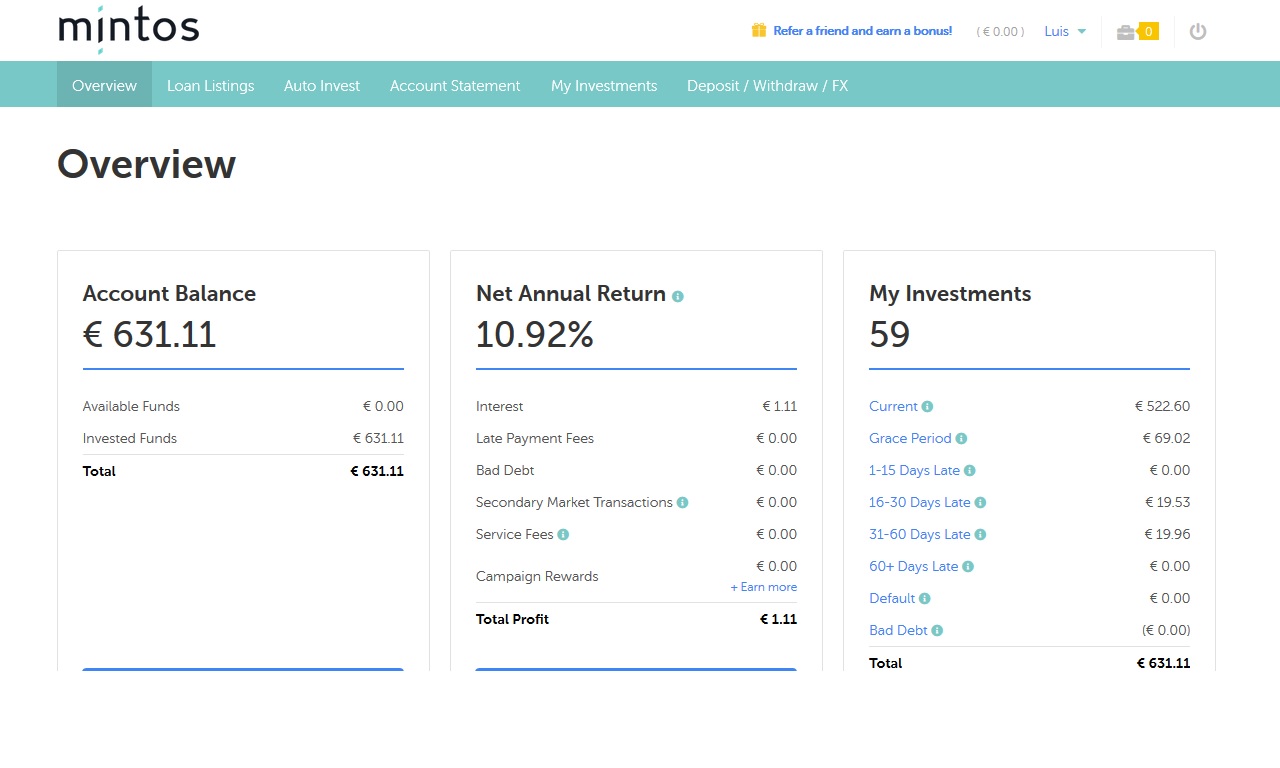Click info icon next to 16-30 Days Late
This screenshot has height=768, width=1280.
[x=980, y=503]
